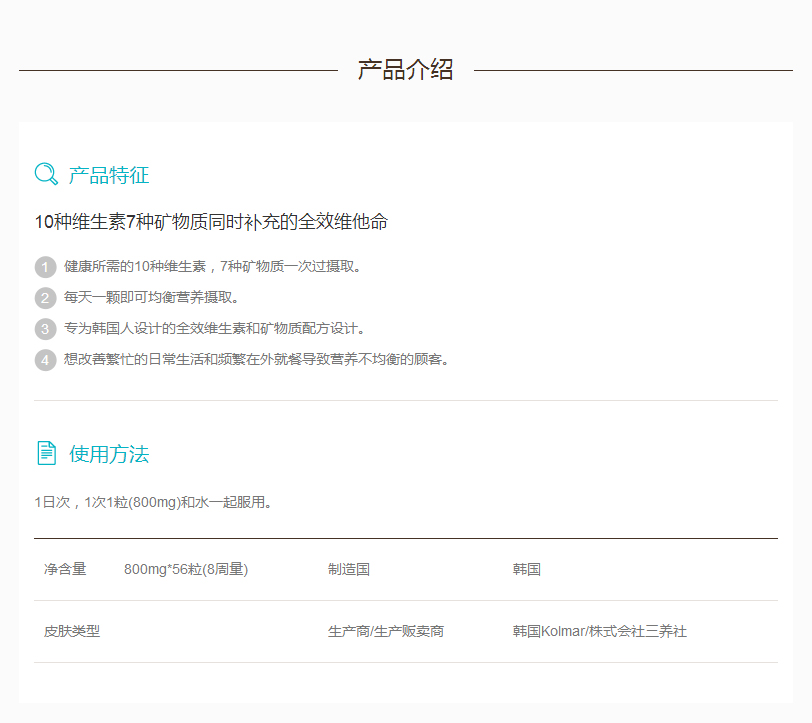The height and width of the screenshot is (723, 812).
Task: Click the 每天一颗即可均衡营养摄取 feature line
Action: click(152, 298)
